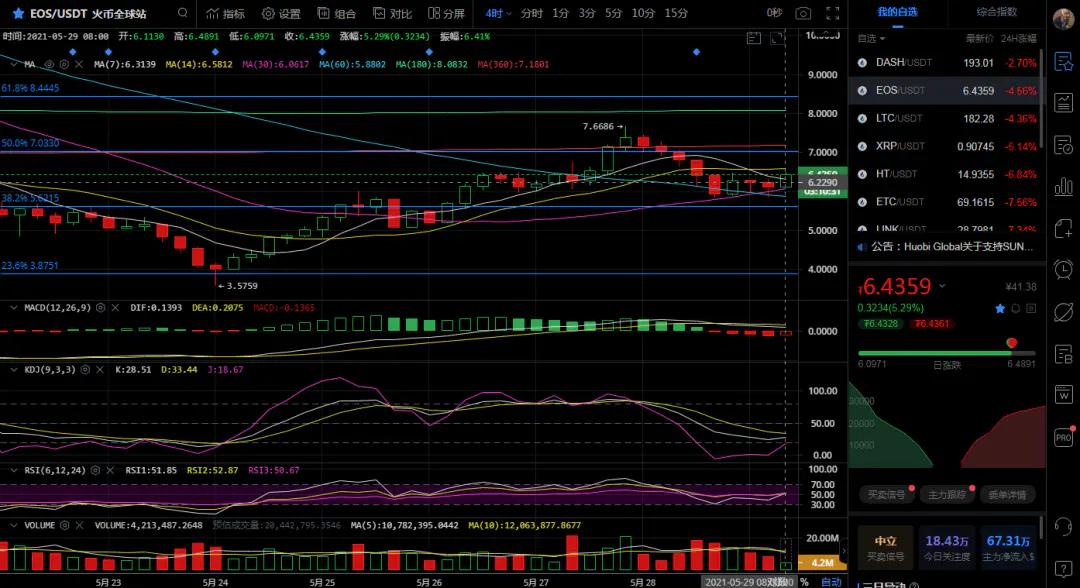Enter fullscreen chart mode
The image size is (1080, 588).
click(x=833, y=13)
